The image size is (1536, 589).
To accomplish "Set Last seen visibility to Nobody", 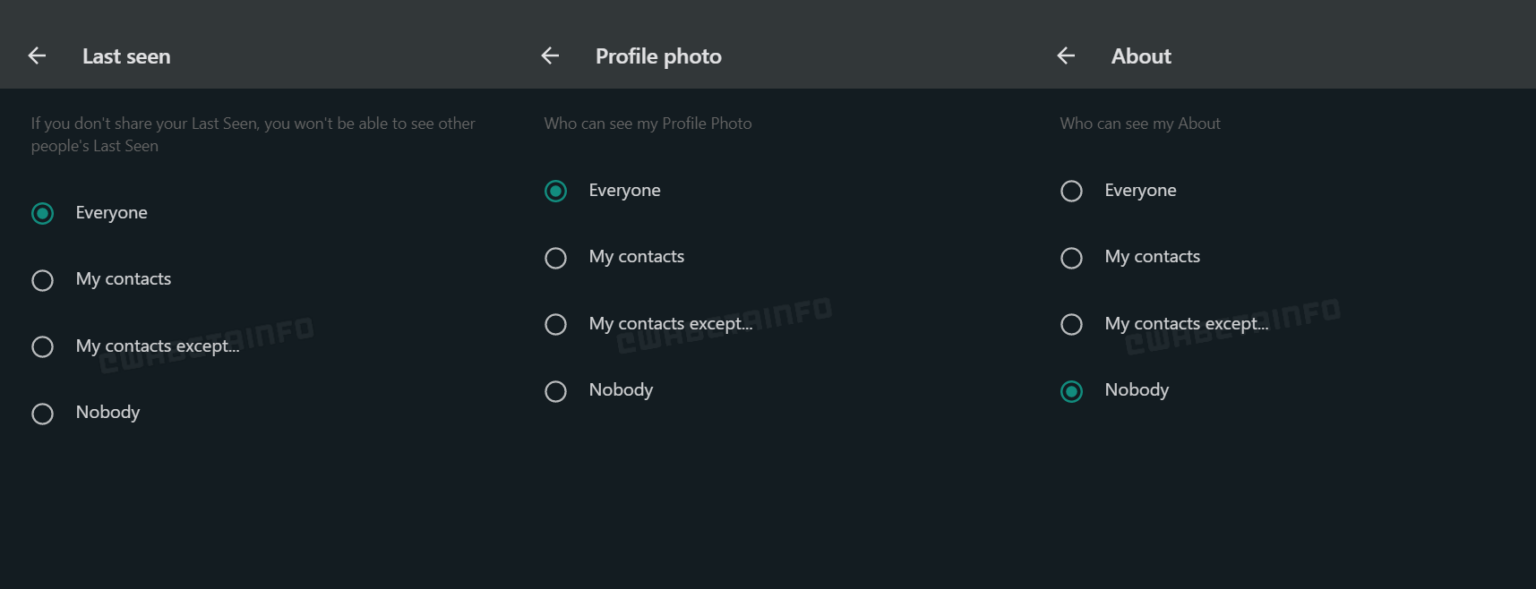I will [x=42, y=413].
